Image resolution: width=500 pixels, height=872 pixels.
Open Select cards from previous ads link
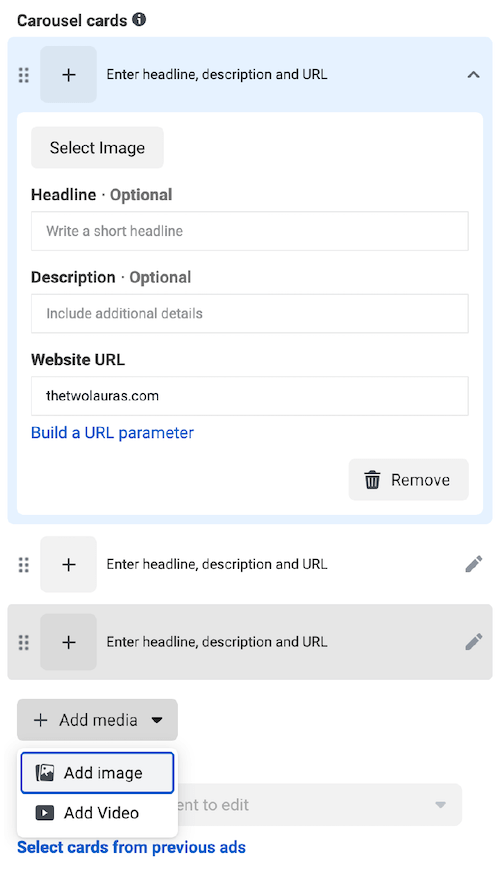click(131, 847)
